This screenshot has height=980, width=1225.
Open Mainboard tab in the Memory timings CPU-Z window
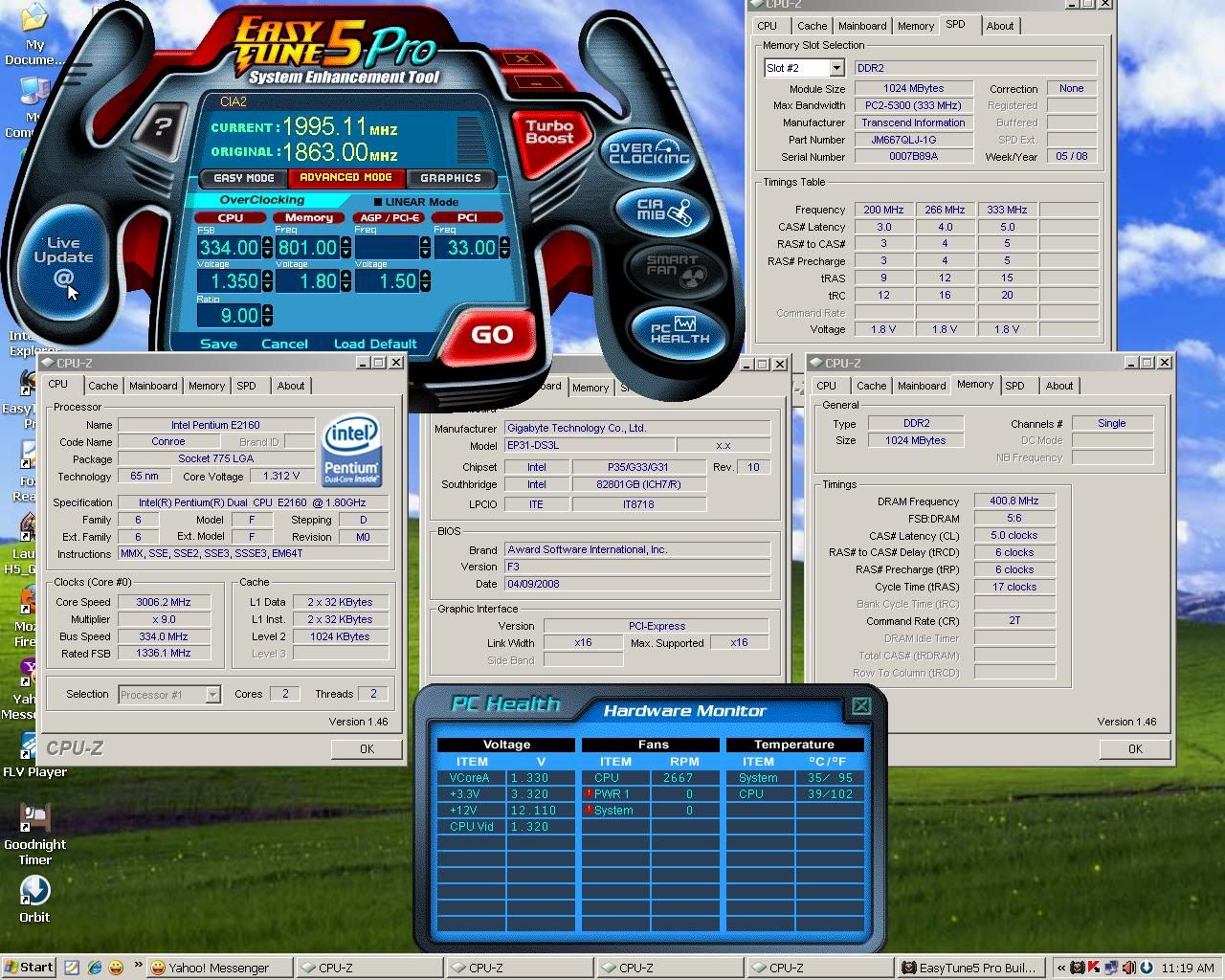[922, 386]
